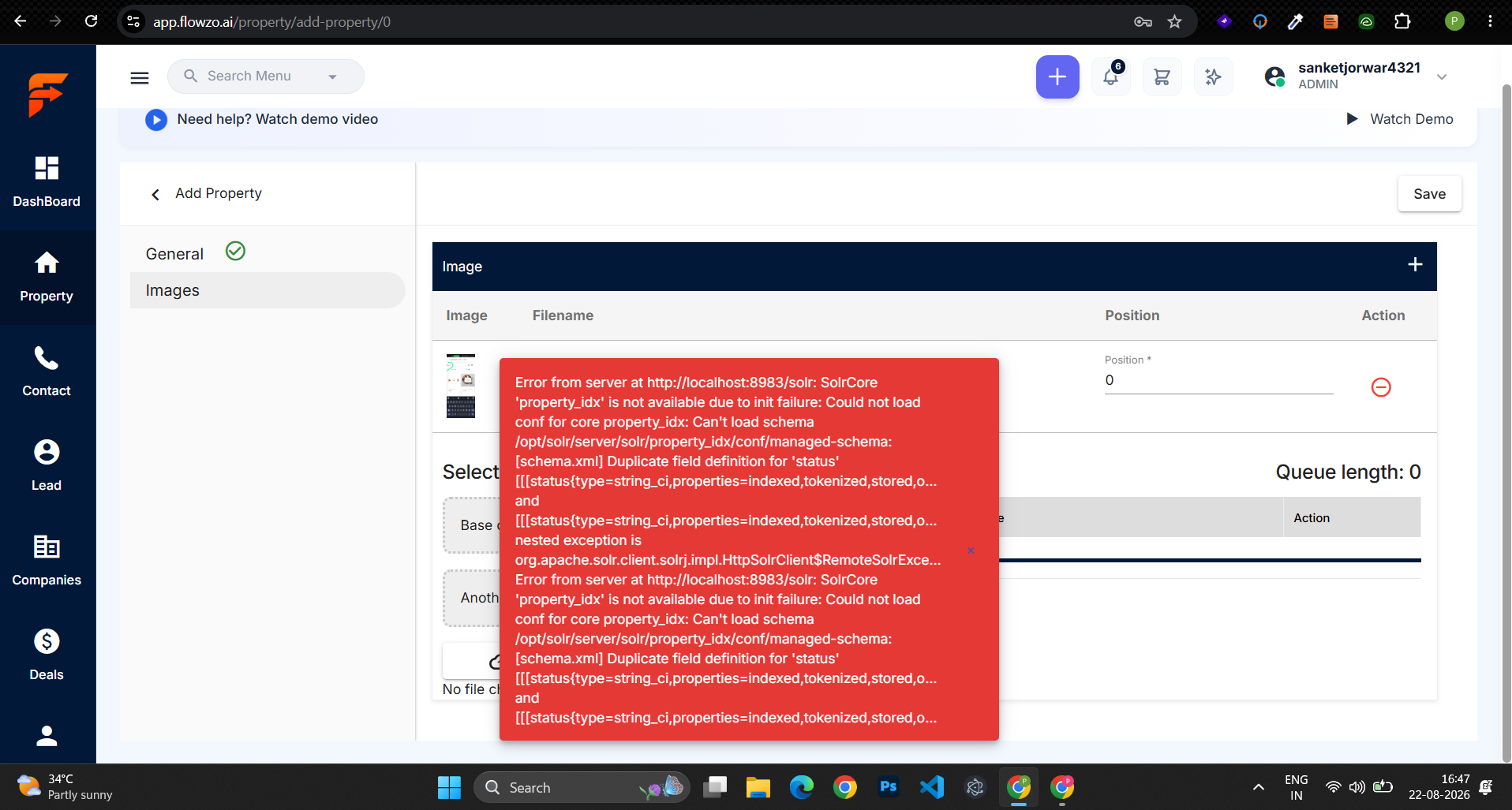1512x810 pixels.
Task: Launch Microsoft Edge from the taskbar
Action: coord(801,787)
